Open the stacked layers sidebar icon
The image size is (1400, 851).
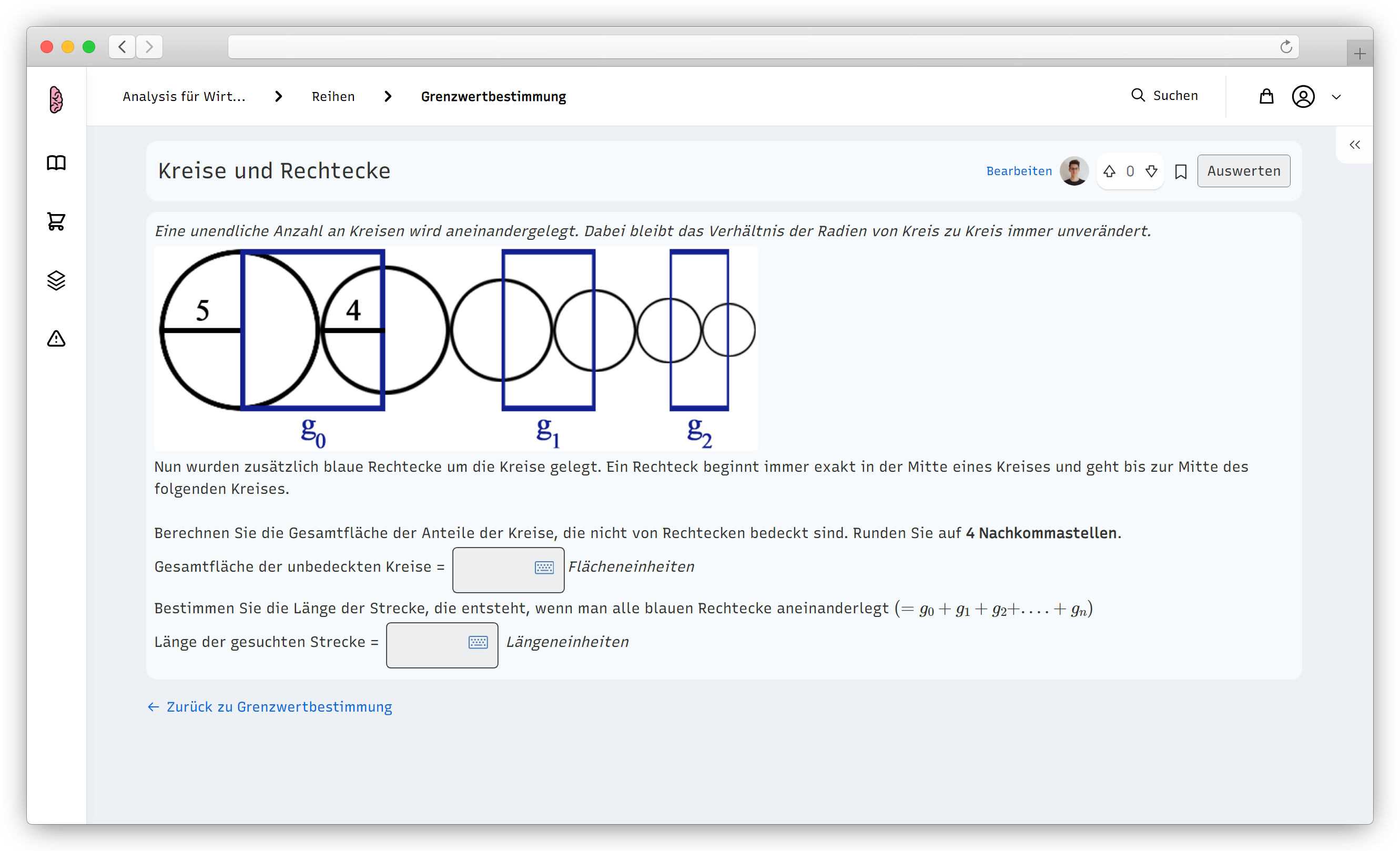pos(56,280)
